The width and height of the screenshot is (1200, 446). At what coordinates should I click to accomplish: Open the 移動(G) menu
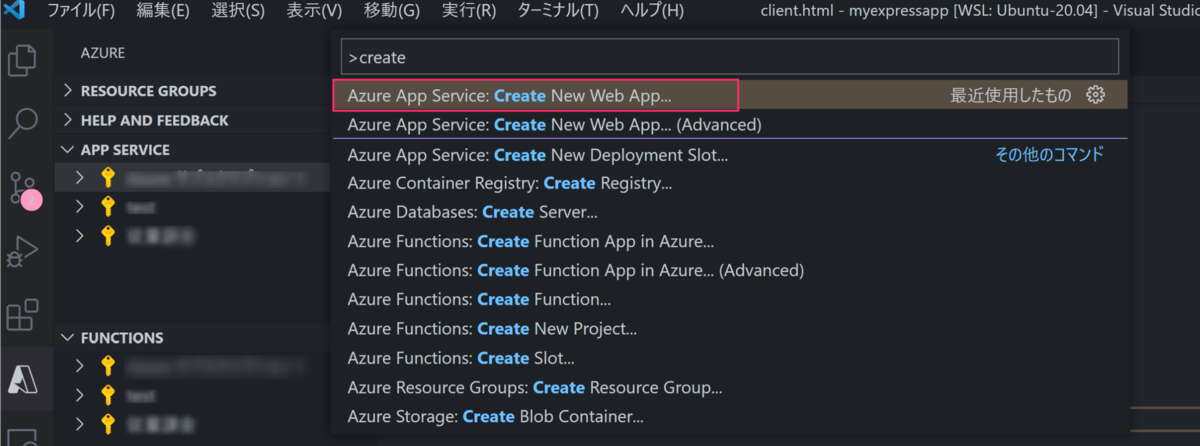click(392, 12)
